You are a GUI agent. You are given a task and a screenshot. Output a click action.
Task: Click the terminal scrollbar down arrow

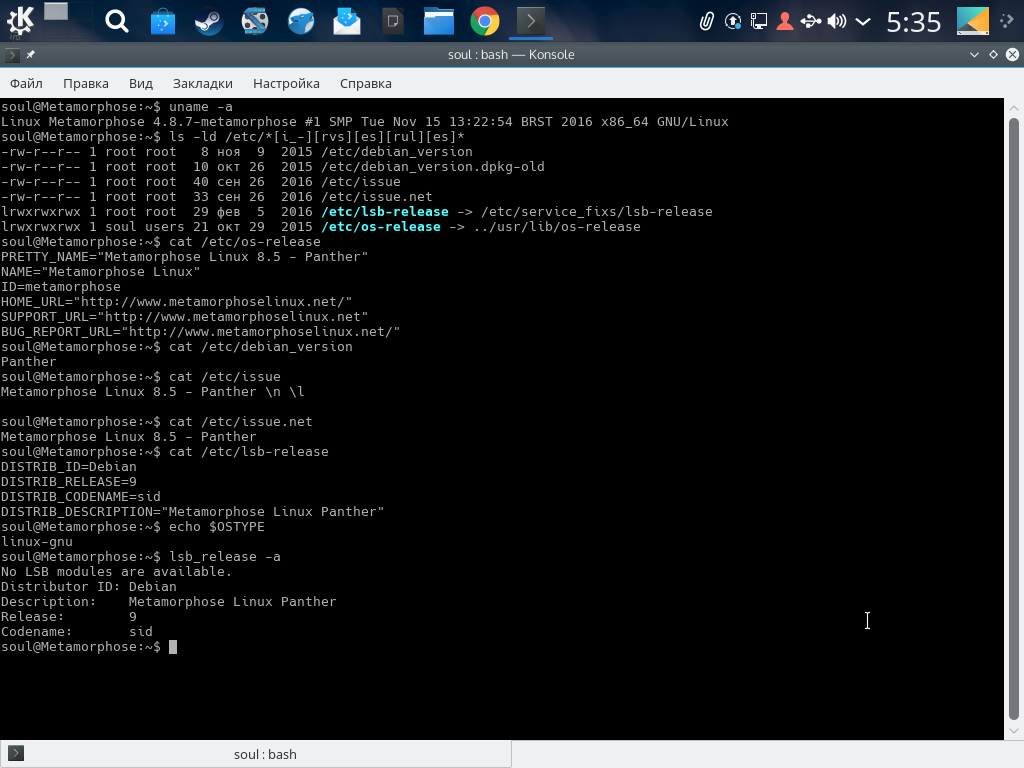click(1014, 731)
